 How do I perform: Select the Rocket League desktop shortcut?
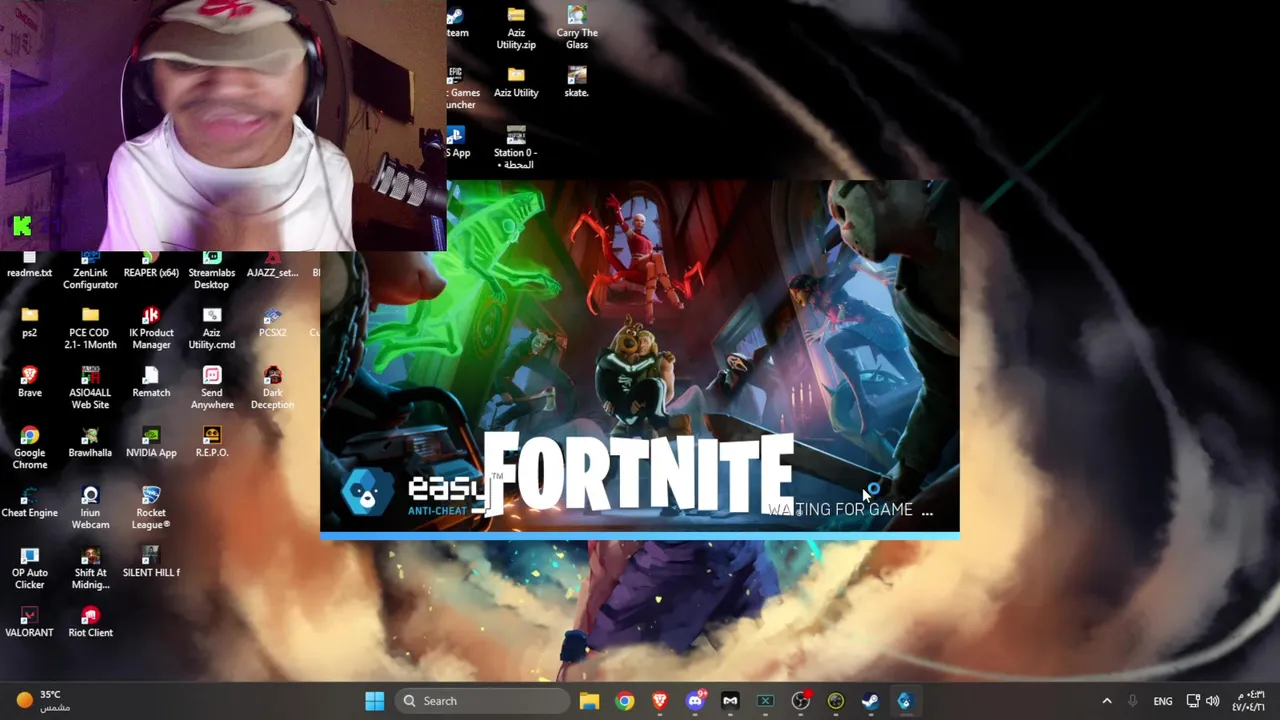(151, 507)
